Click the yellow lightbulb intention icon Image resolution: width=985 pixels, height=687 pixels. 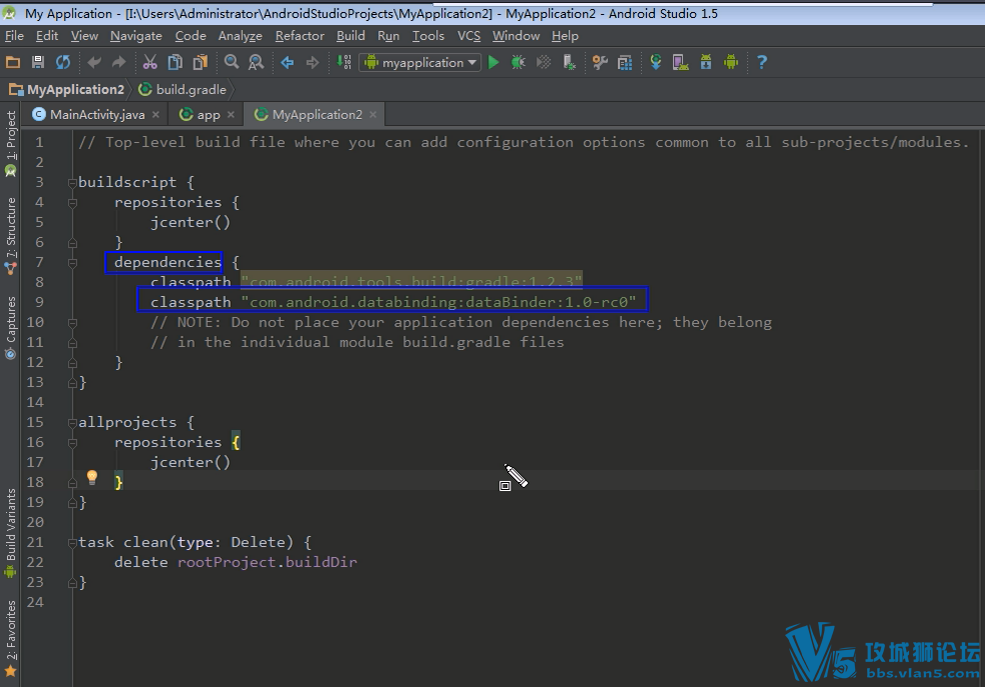click(x=92, y=478)
